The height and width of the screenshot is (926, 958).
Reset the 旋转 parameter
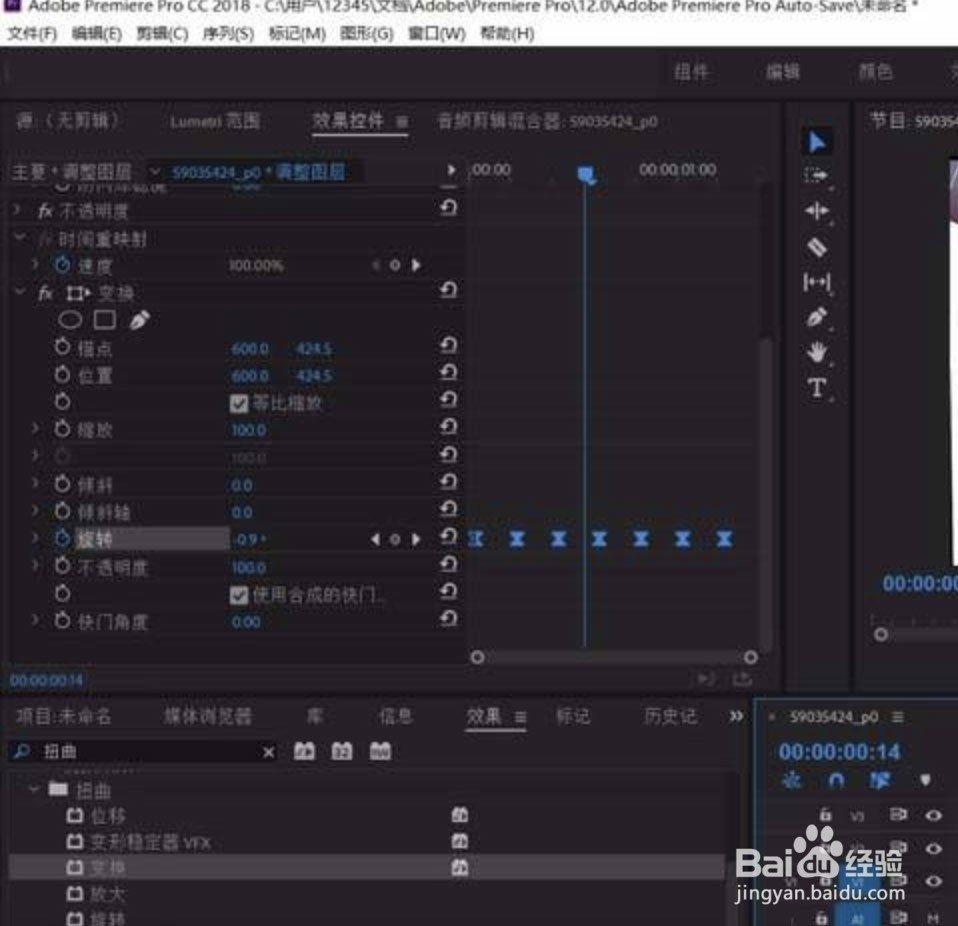448,537
